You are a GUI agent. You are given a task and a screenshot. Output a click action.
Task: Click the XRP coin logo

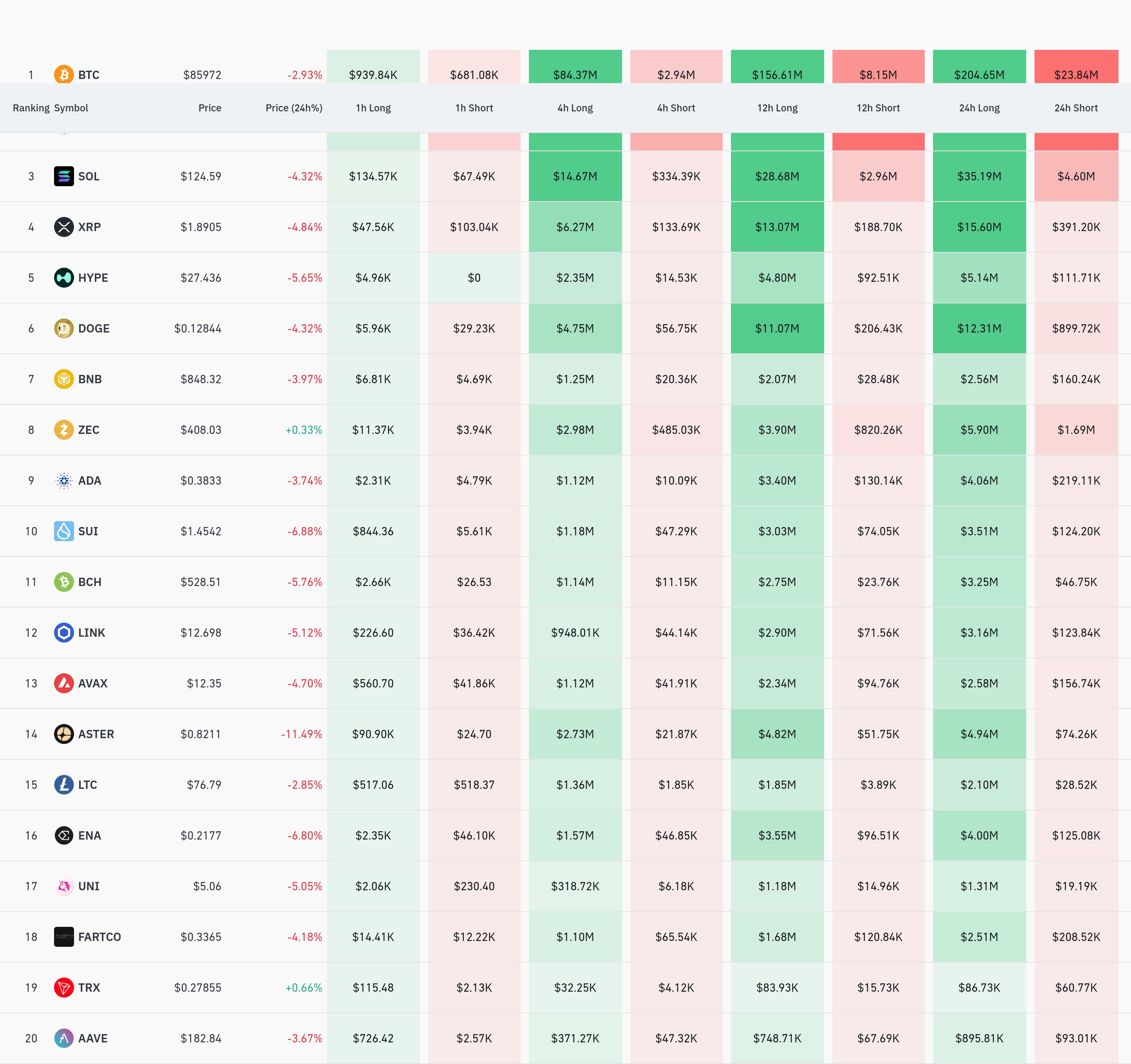click(x=64, y=227)
